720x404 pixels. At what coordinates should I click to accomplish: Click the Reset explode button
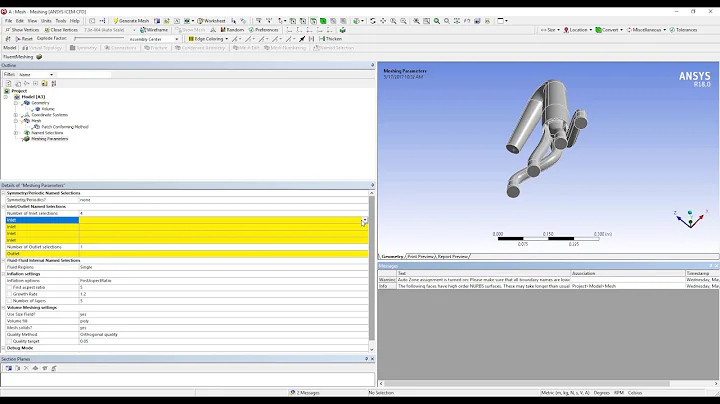point(24,39)
